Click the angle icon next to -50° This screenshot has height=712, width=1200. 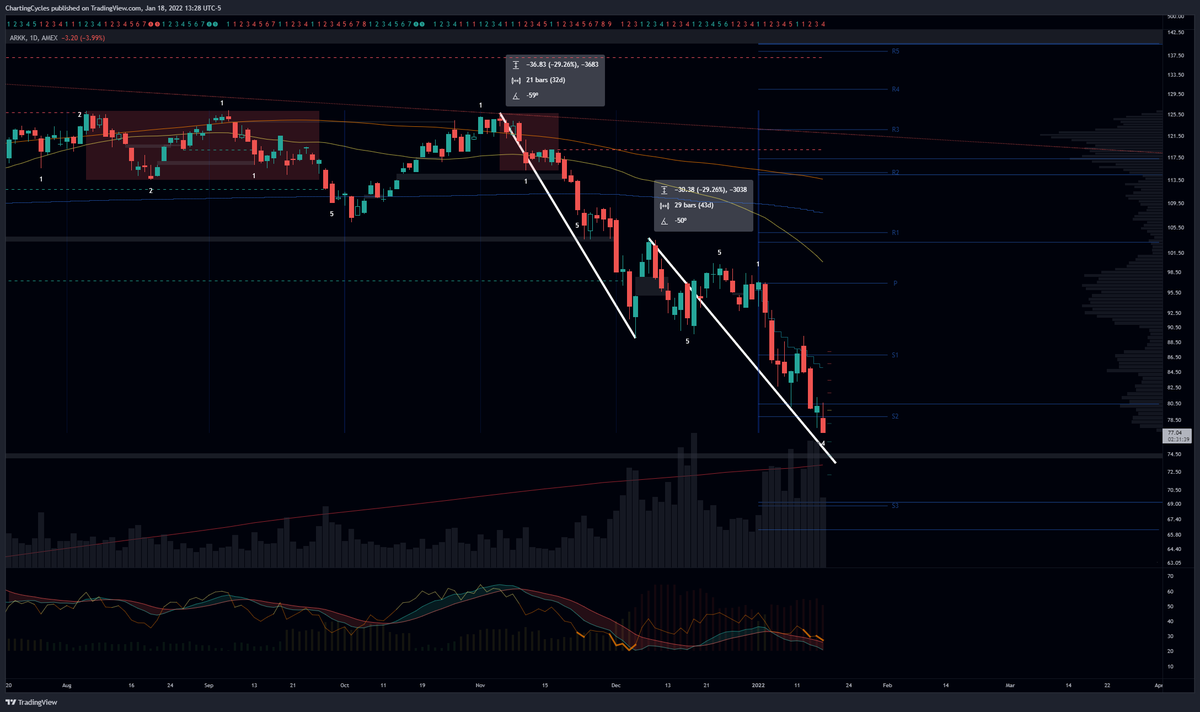click(x=664, y=221)
